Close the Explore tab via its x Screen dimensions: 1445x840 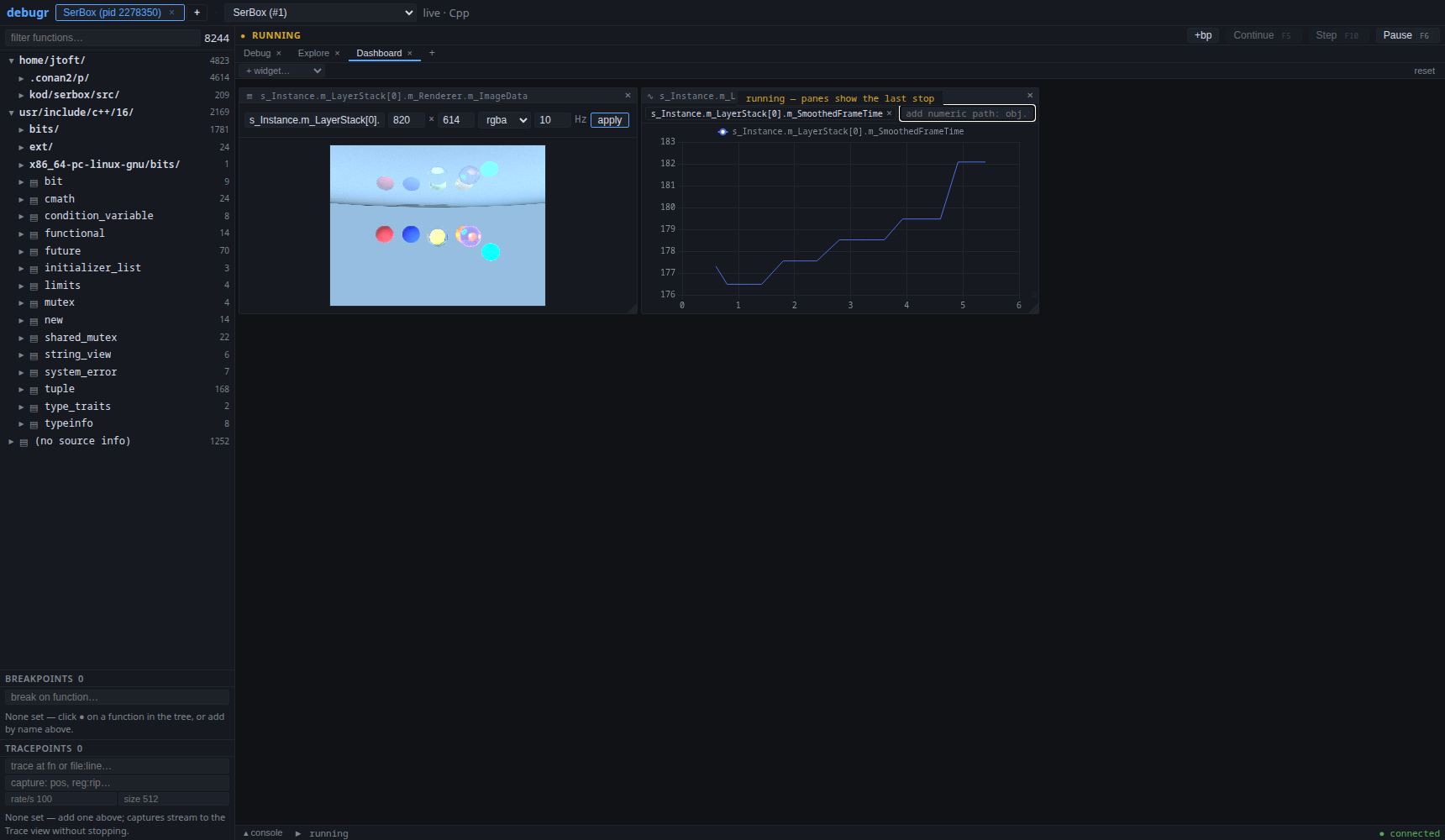[337, 54]
